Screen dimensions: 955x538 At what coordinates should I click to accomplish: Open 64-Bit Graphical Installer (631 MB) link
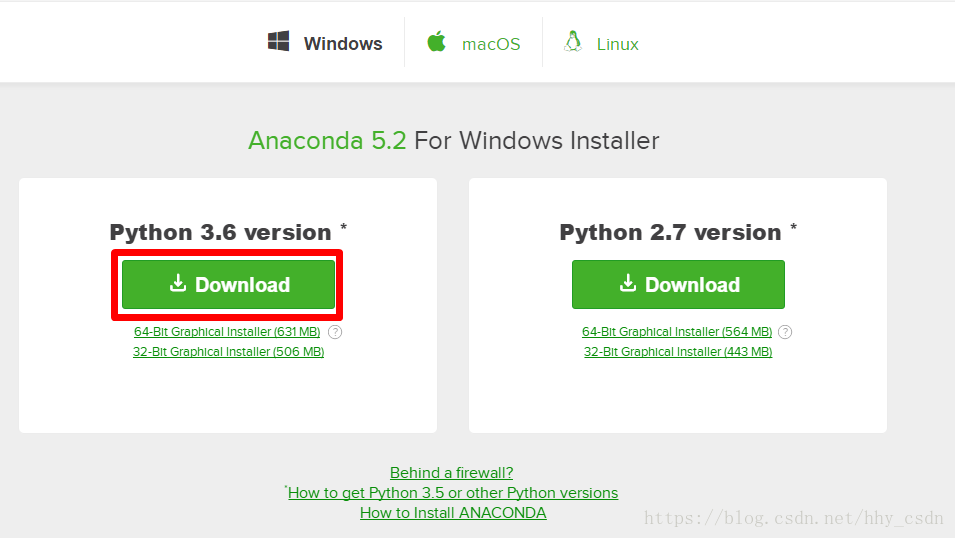[227, 332]
